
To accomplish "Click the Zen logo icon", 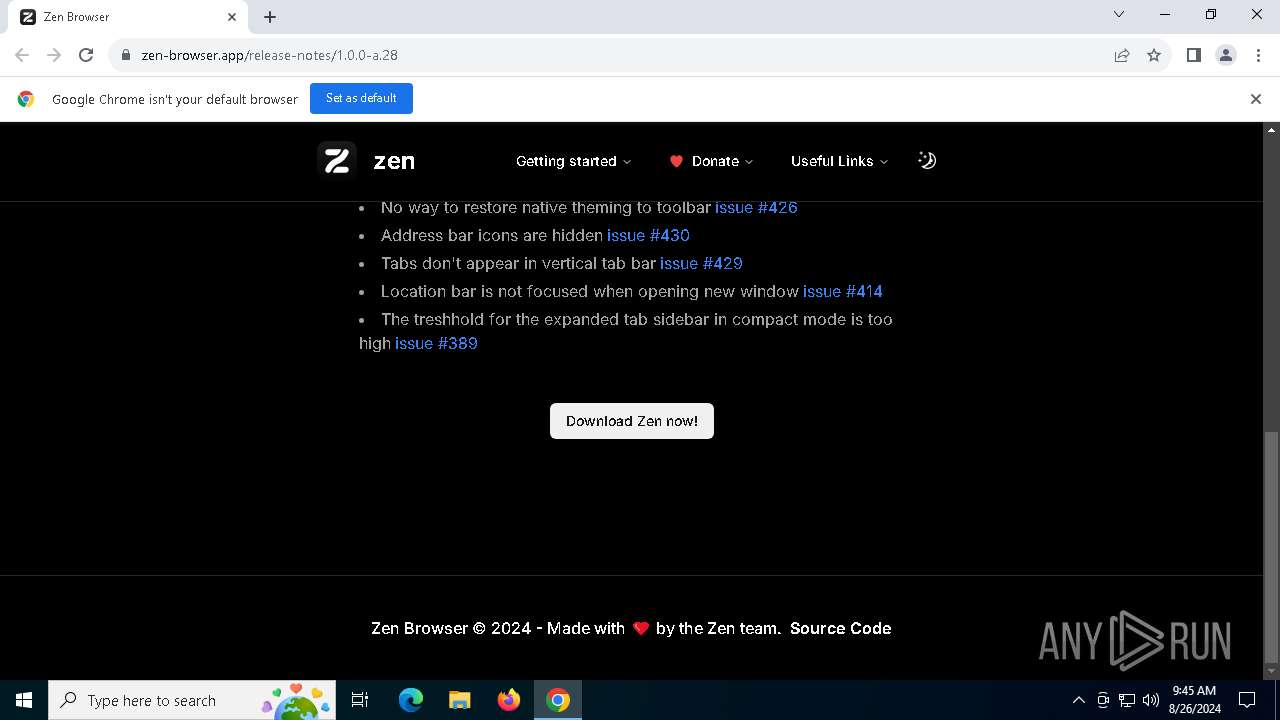I will (x=337, y=160).
